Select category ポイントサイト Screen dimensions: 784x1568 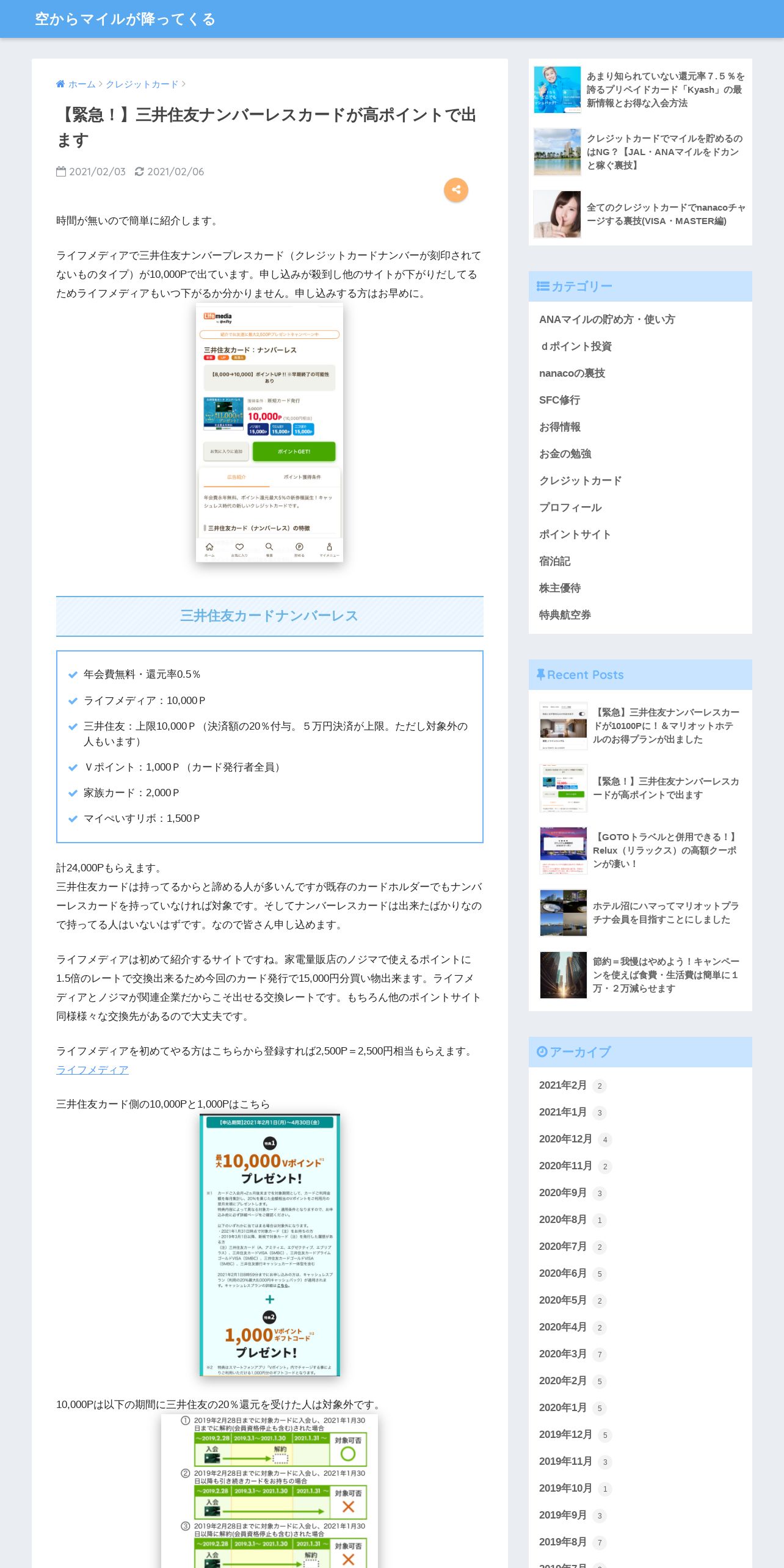point(575,534)
